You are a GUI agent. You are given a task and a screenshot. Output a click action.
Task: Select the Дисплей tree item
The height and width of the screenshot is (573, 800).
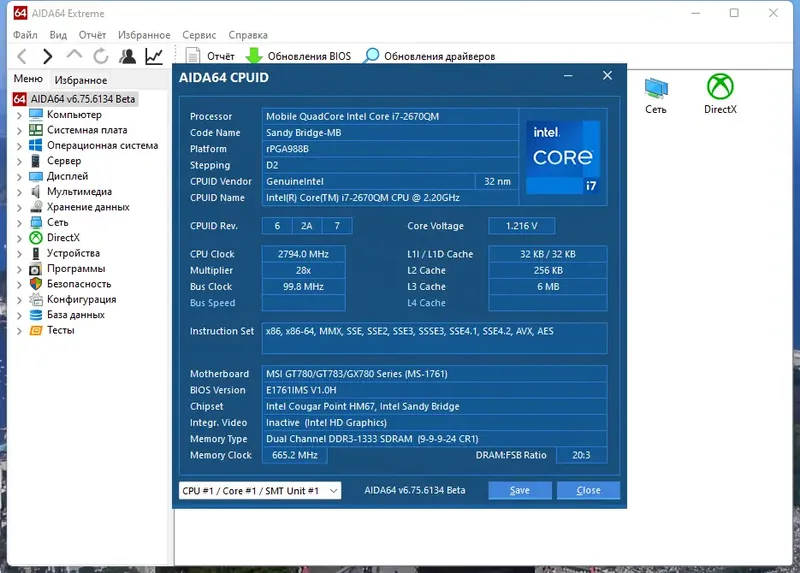point(67,176)
